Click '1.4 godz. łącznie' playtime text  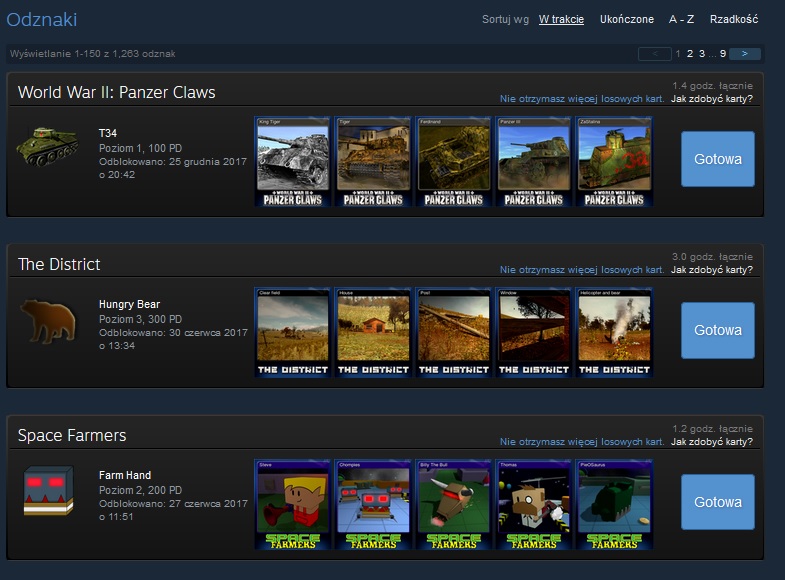click(x=712, y=86)
